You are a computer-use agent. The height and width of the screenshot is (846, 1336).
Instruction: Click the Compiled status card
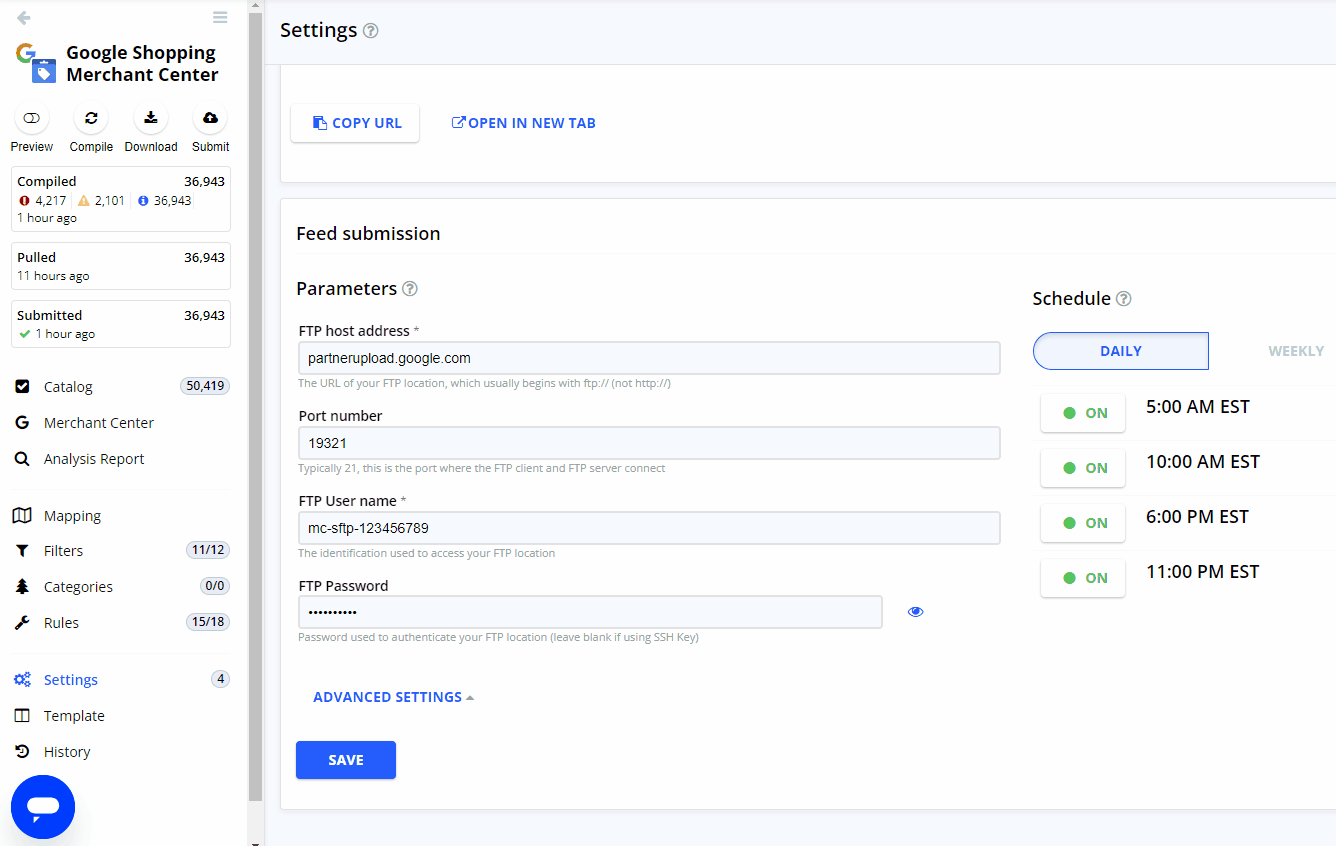(x=121, y=199)
